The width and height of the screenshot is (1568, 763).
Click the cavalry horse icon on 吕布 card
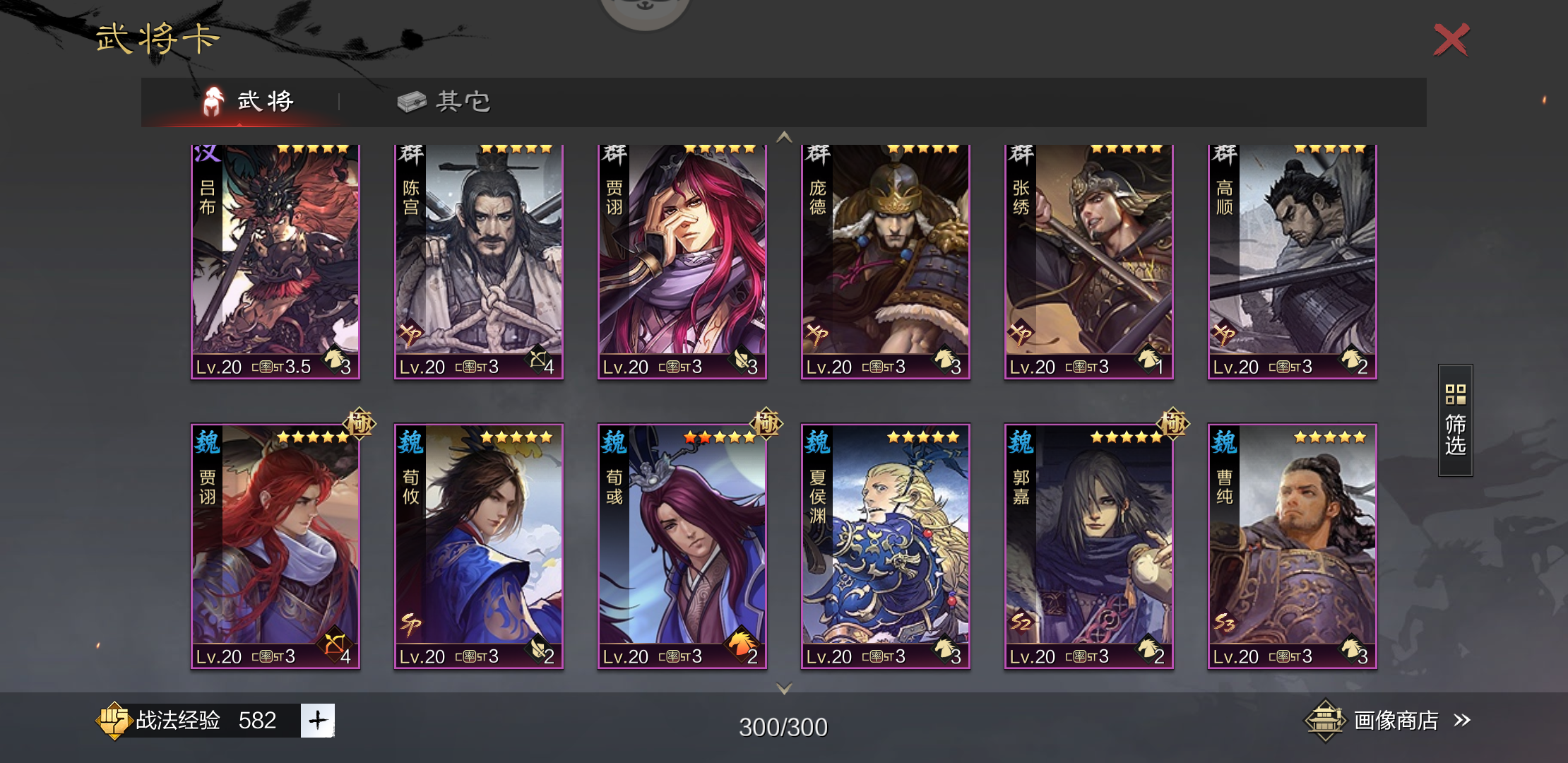point(334,359)
